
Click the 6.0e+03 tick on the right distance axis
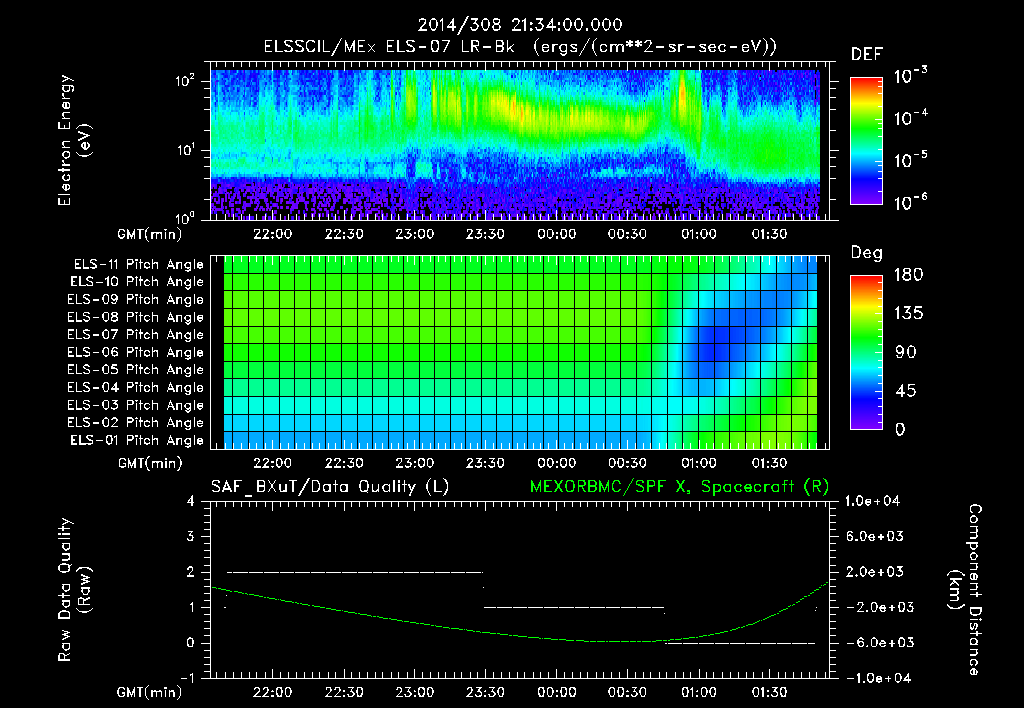coord(875,537)
